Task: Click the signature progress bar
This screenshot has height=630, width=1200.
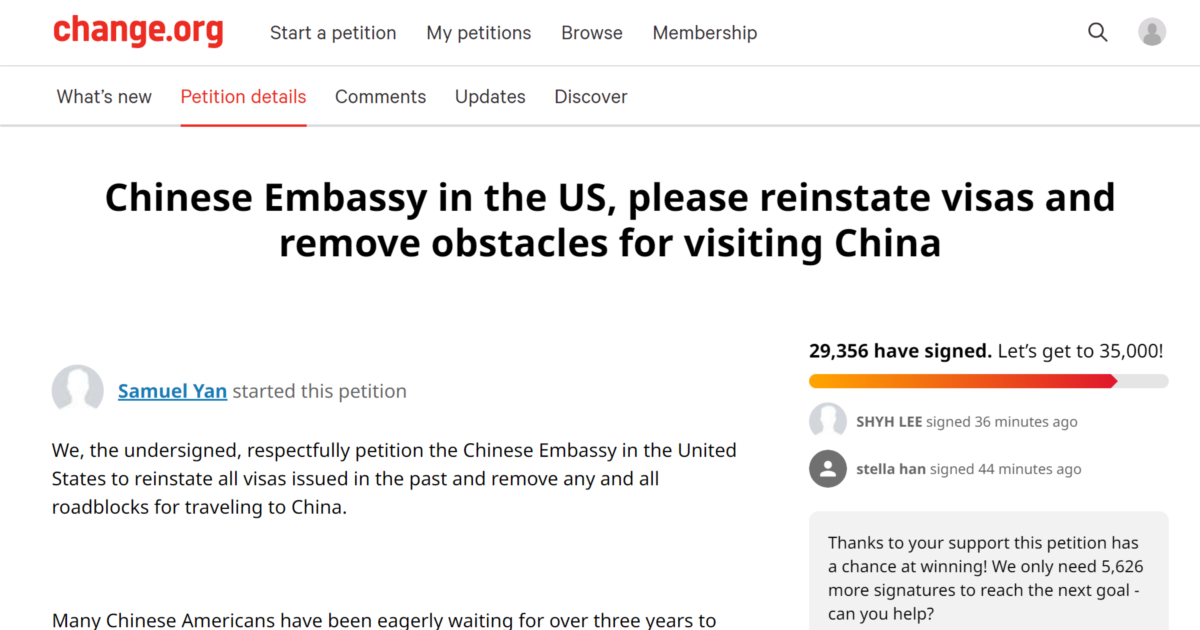Action: [988, 381]
